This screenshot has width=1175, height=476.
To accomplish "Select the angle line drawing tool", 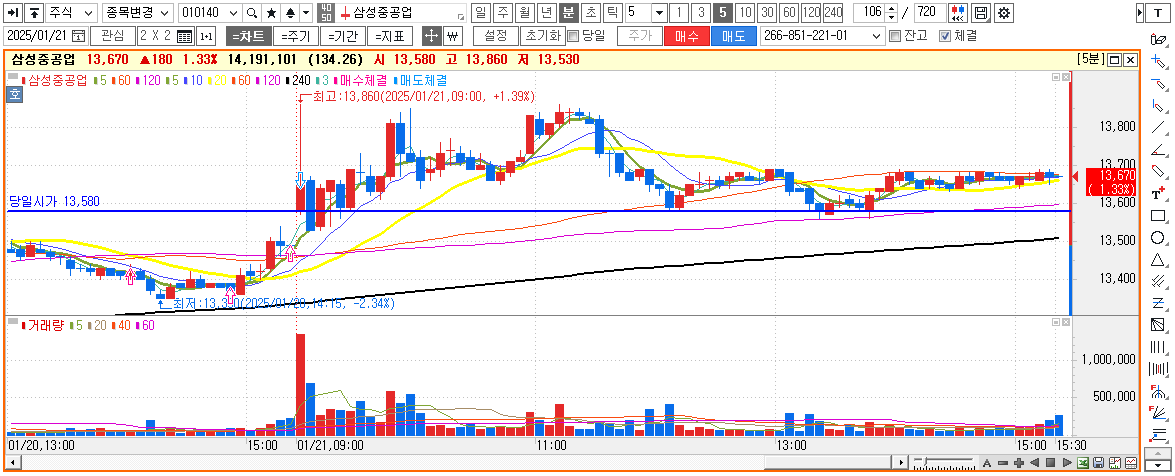I will coord(1159,150).
